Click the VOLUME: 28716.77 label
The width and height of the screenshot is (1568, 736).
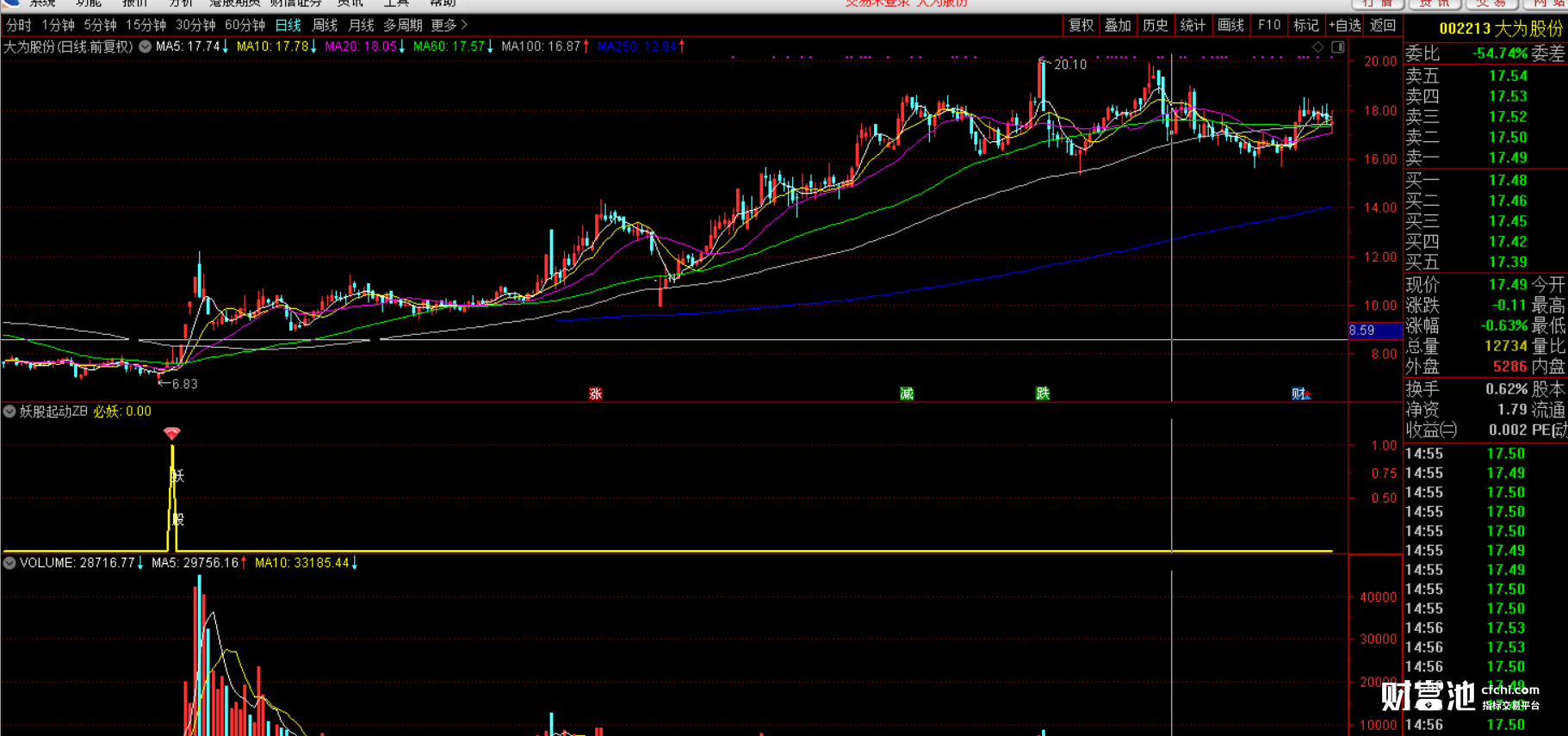pos(82,563)
